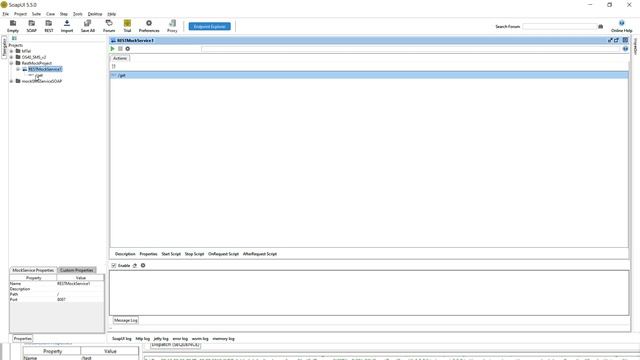The image size is (640, 360).
Task: Open the SoapUI log tab
Action: click(x=122, y=339)
